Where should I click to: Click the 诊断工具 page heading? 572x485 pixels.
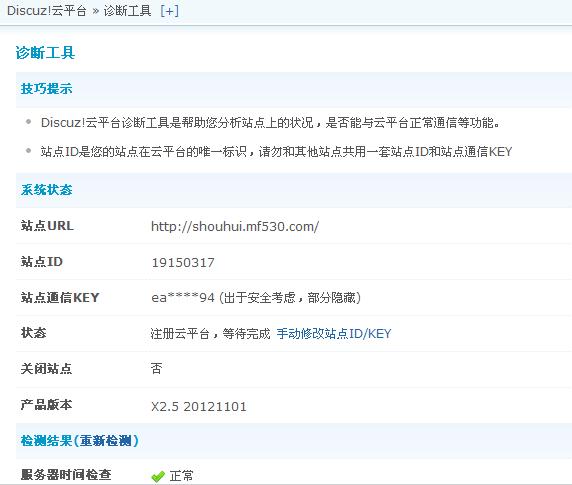coord(45,53)
